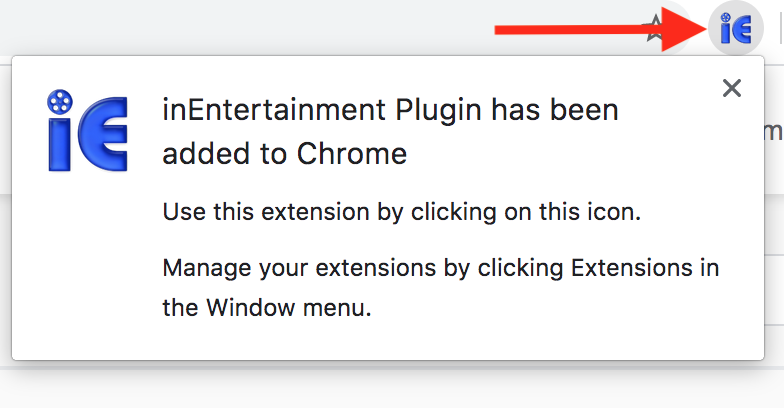Click the inEntertainment extension icon in the toolbar
Viewport: 784px width, 408px height.
click(x=735, y=30)
